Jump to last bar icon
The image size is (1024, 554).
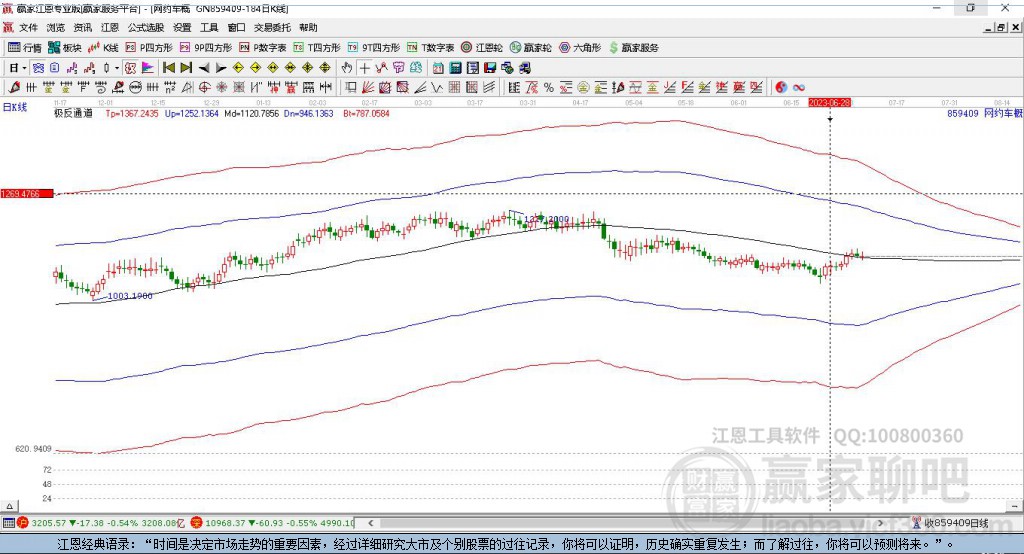[x=186, y=68]
